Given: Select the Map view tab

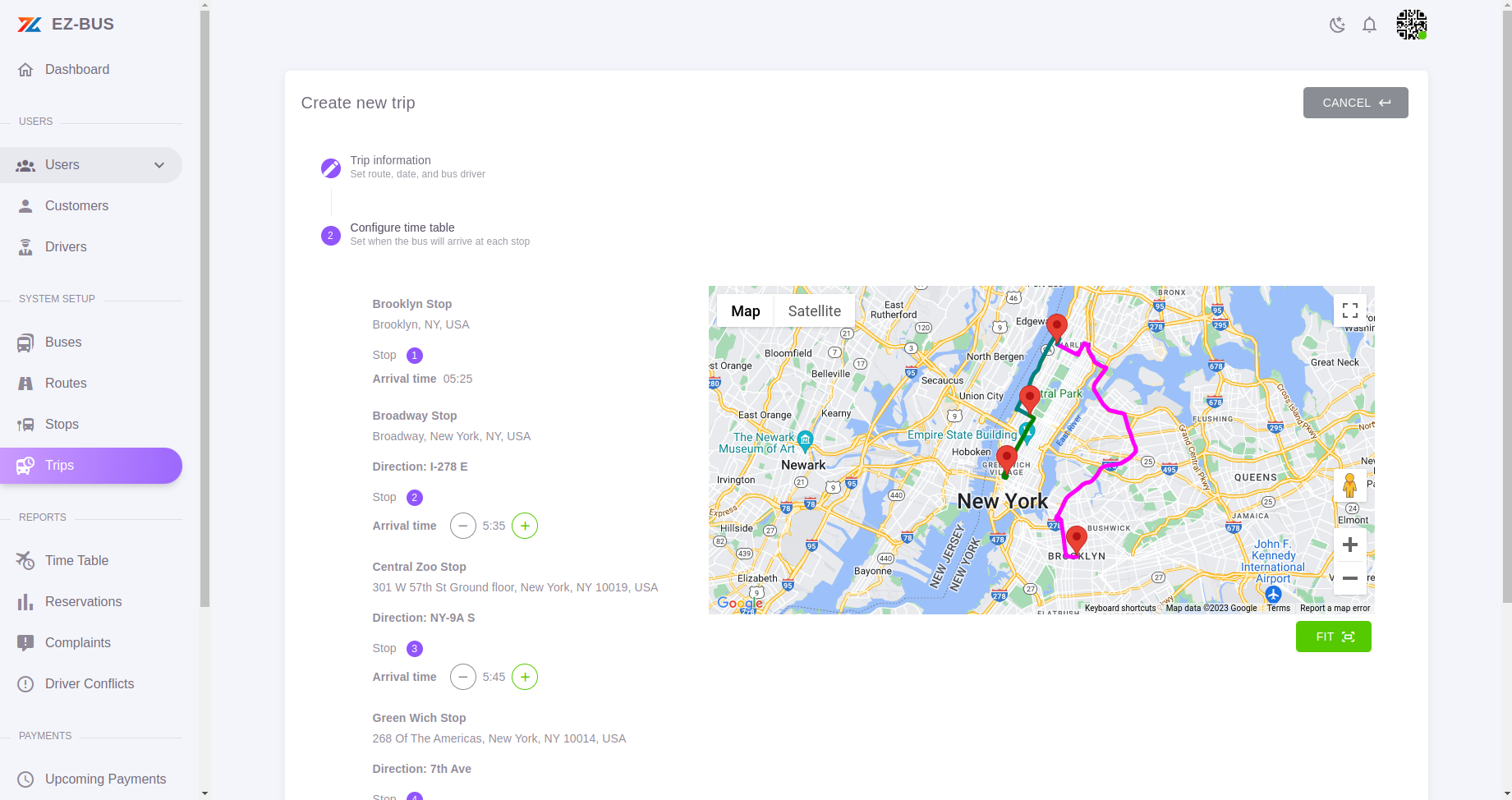Looking at the screenshot, I should click(746, 311).
